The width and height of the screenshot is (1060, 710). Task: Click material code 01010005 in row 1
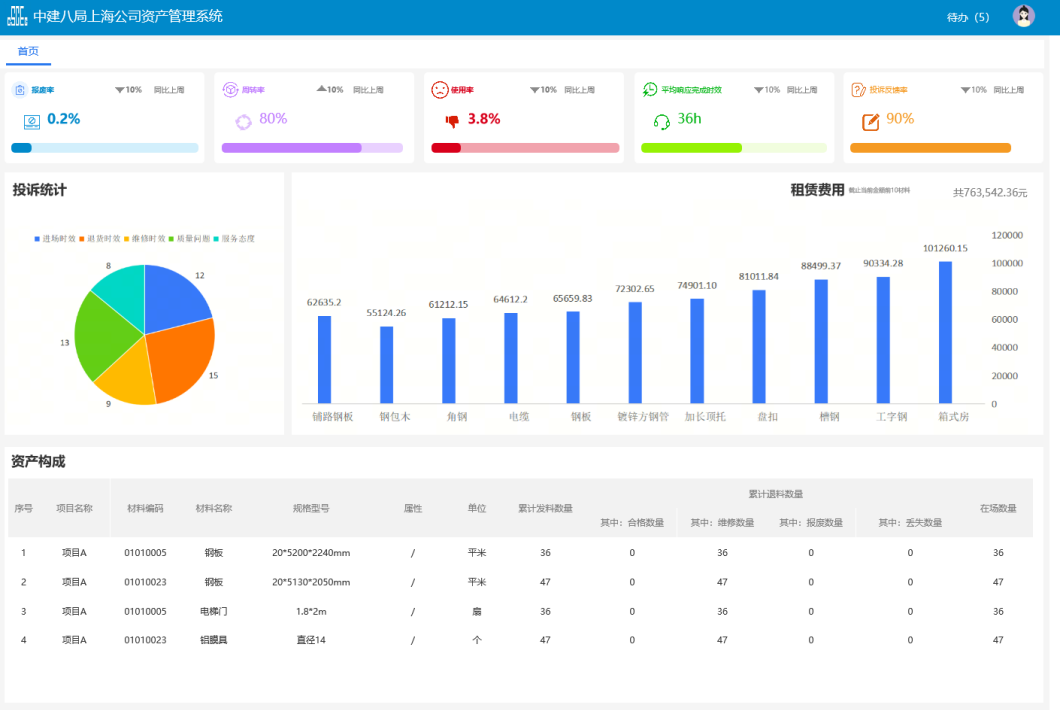145,553
